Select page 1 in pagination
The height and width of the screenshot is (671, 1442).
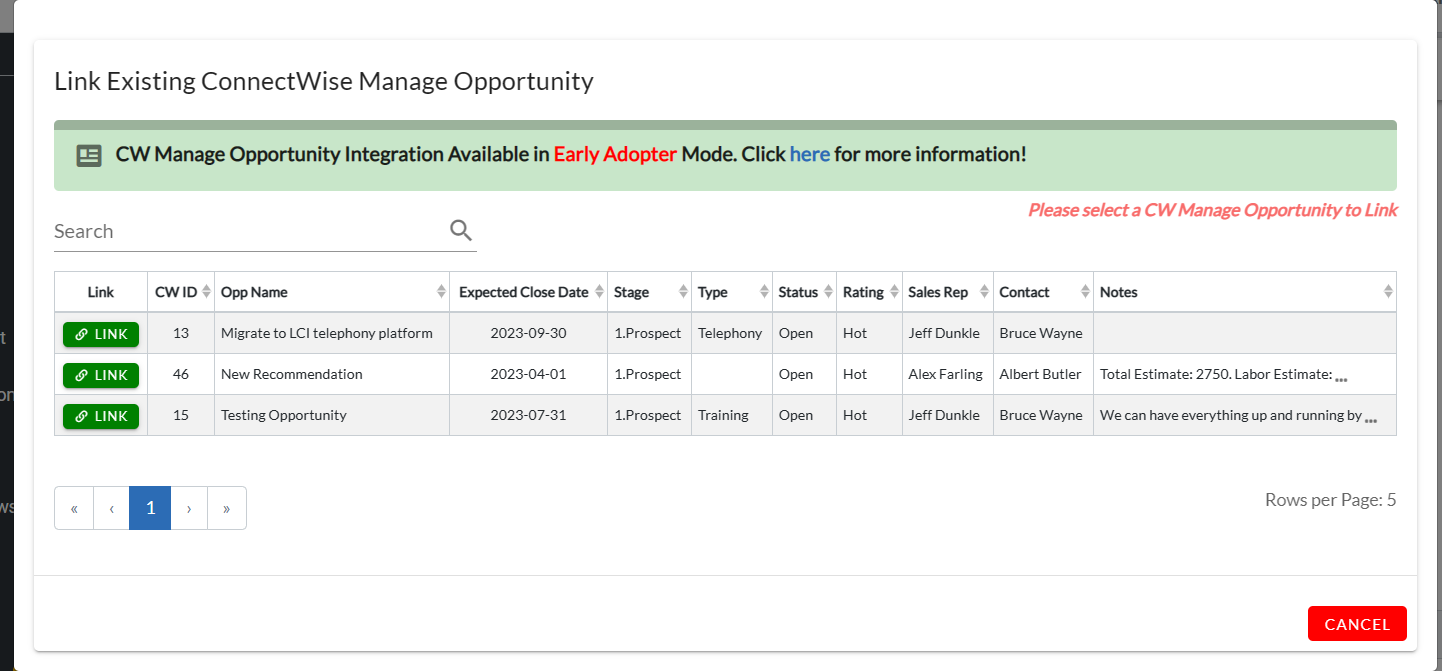[150, 508]
